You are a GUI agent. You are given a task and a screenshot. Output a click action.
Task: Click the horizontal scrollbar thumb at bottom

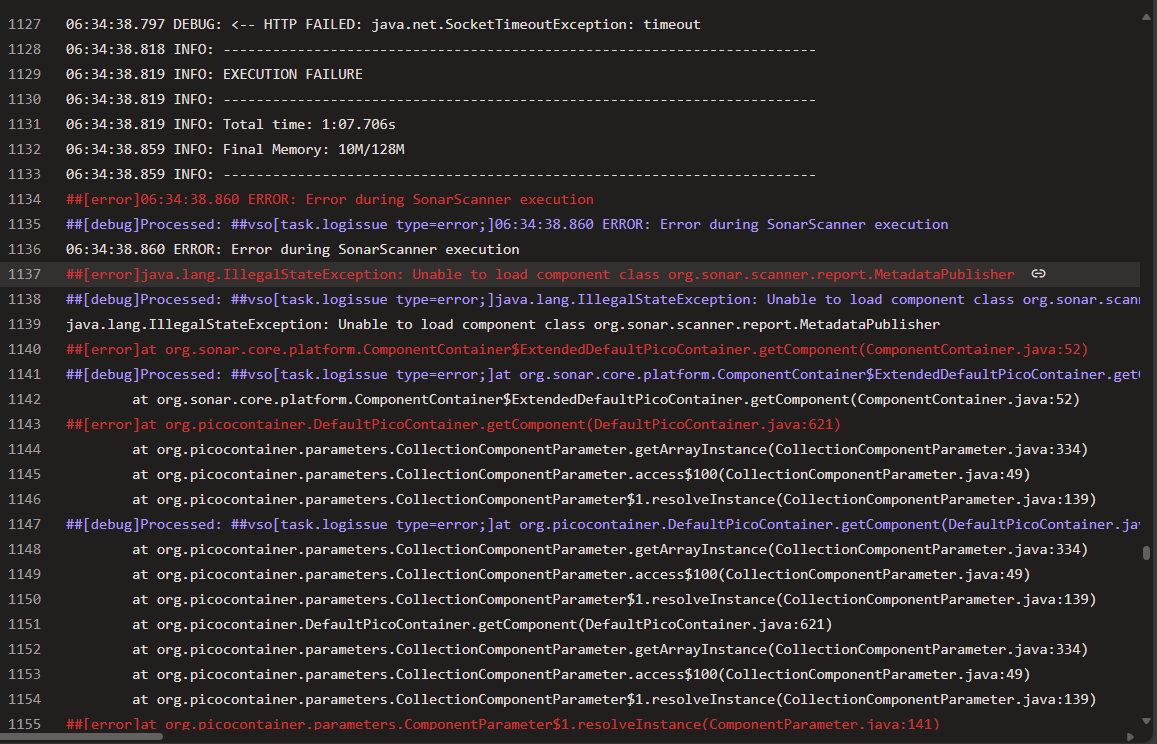[x=82, y=736]
